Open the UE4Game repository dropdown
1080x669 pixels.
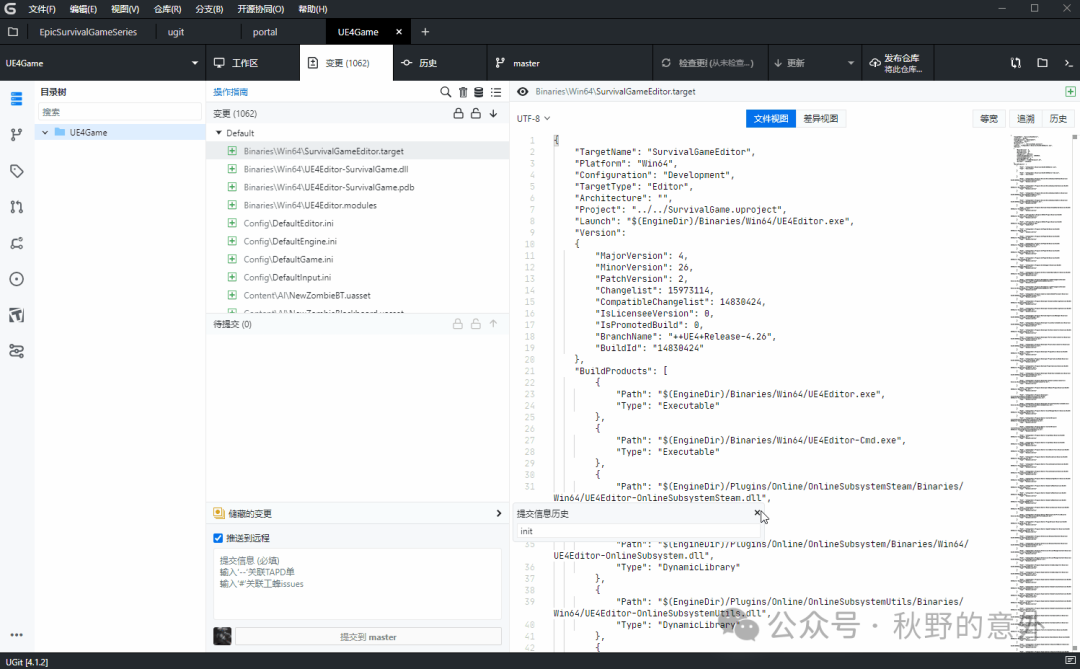(x=102, y=63)
